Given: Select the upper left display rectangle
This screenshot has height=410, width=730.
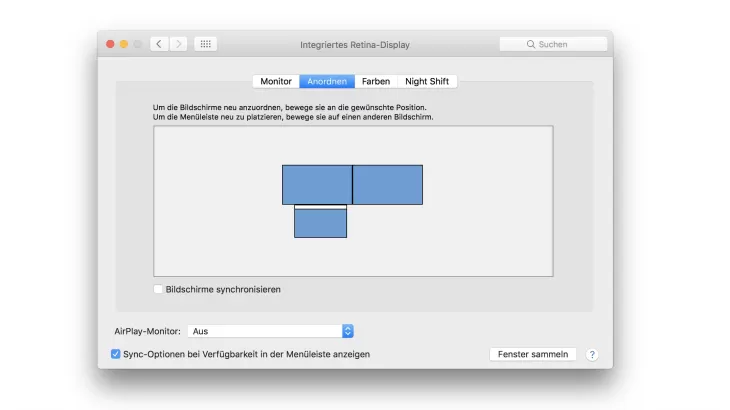Looking at the screenshot, I should point(317,184).
